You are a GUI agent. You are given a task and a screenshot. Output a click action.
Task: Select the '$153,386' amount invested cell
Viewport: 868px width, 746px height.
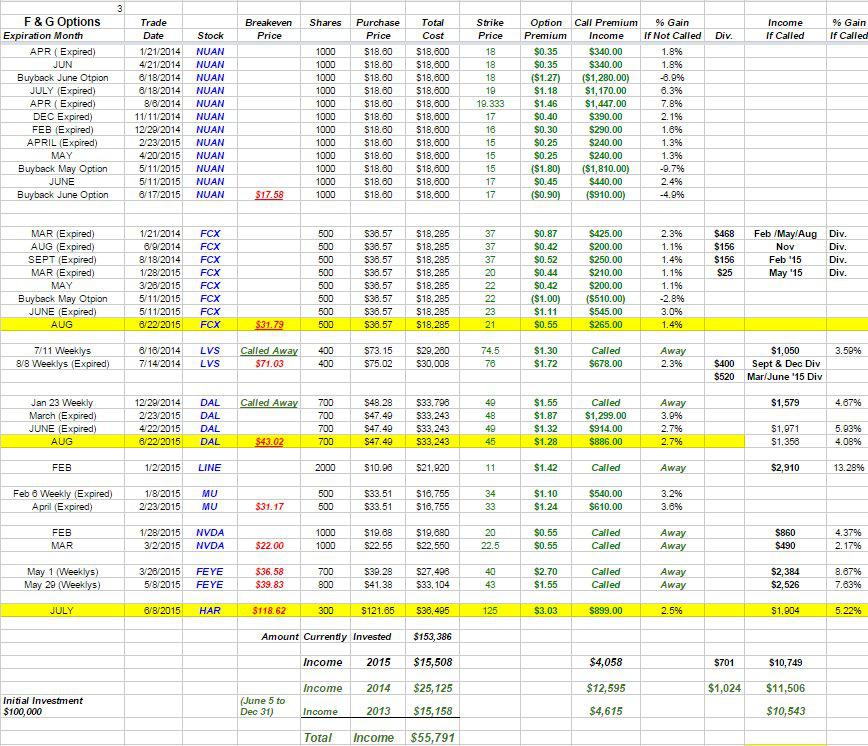pos(432,636)
